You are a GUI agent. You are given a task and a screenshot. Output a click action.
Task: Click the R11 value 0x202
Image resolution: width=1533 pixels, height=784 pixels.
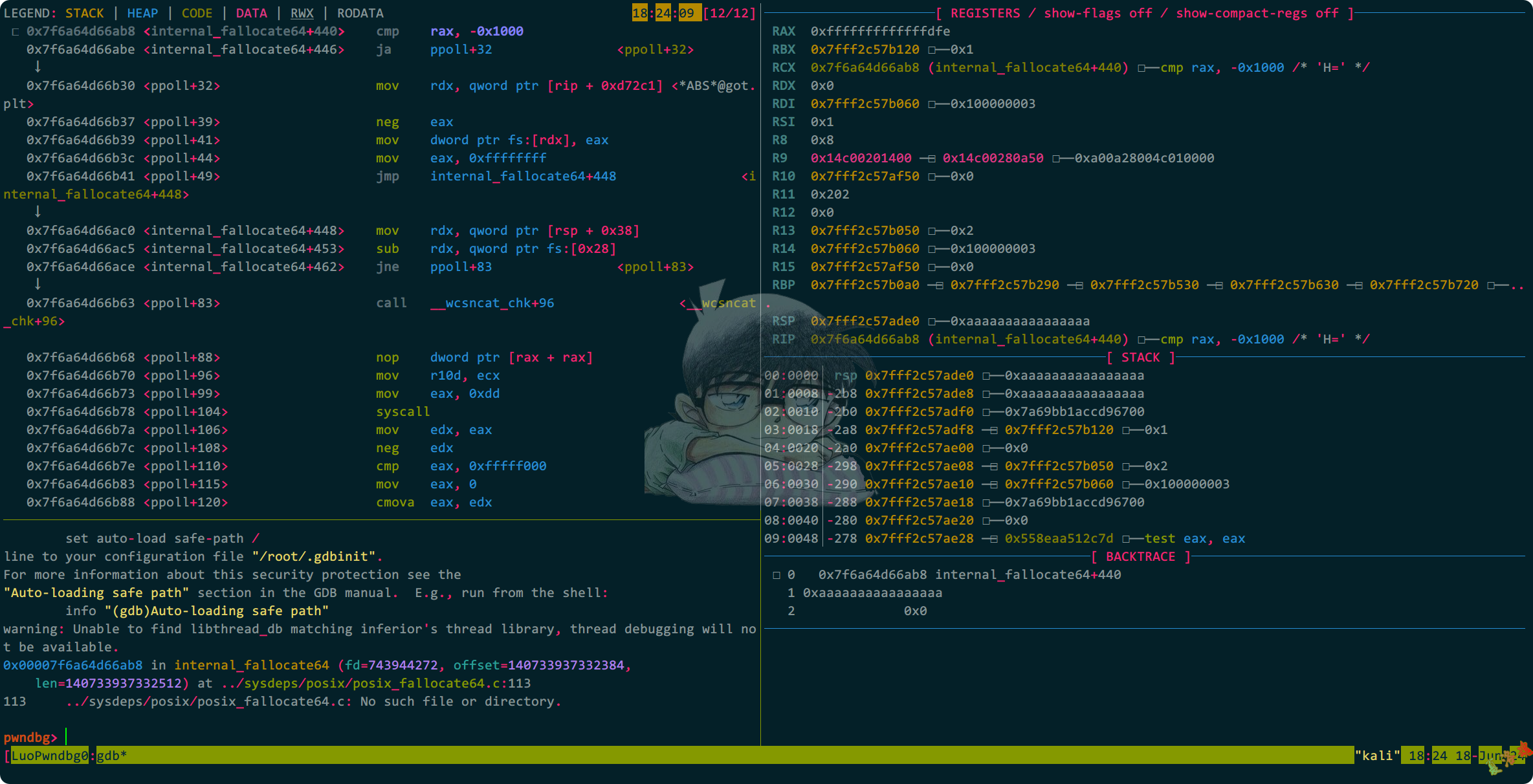point(830,194)
